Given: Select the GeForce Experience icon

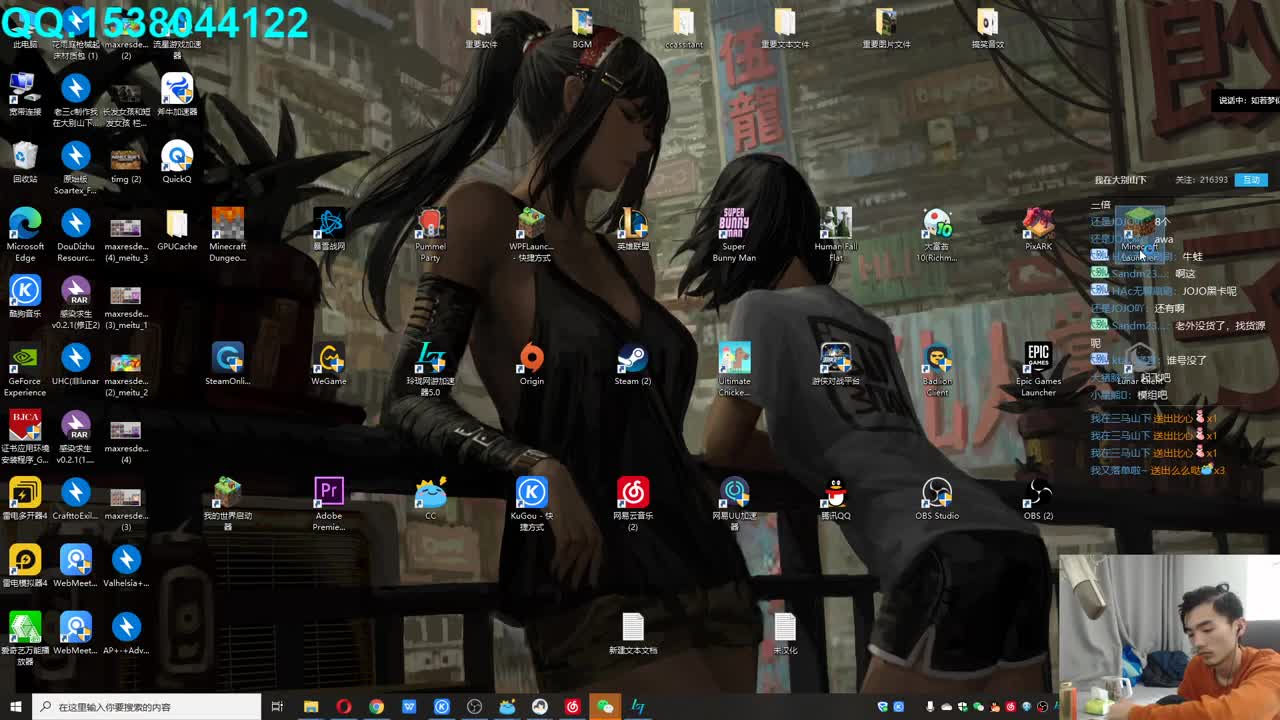Looking at the screenshot, I should click(x=25, y=360).
